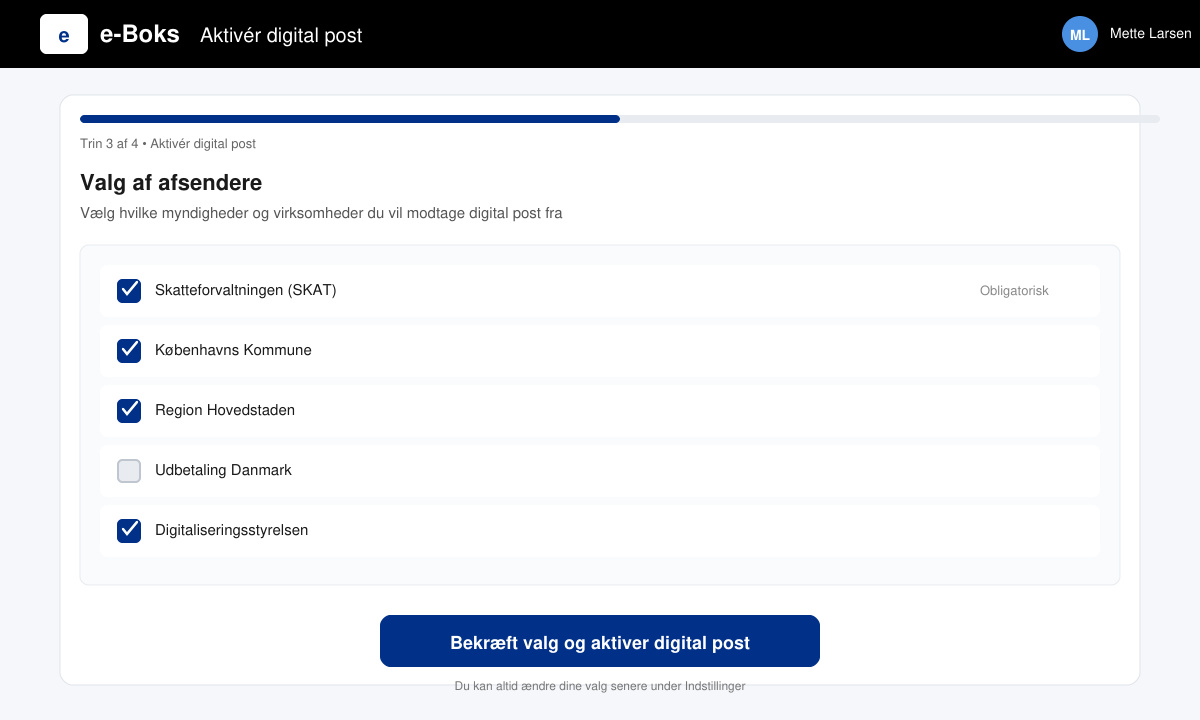Uncheck the Region Hovedstaden checkbox
The height and width of the screenshot is (720, 1200).
[x=129, y=411]
